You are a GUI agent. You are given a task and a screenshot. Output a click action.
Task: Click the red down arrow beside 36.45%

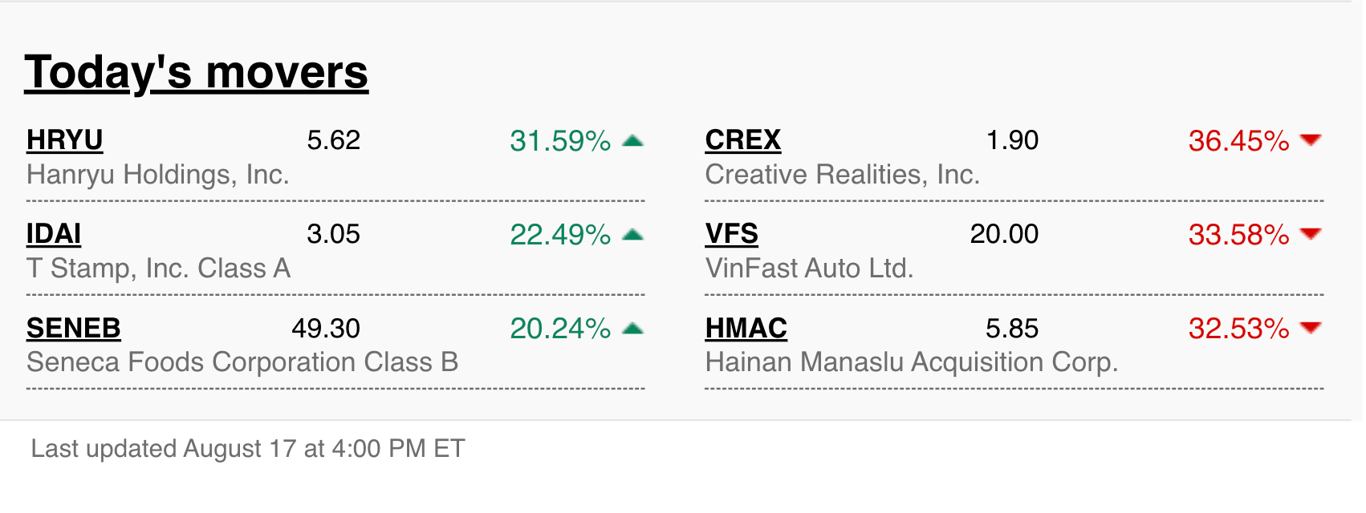click(1311, 142)
